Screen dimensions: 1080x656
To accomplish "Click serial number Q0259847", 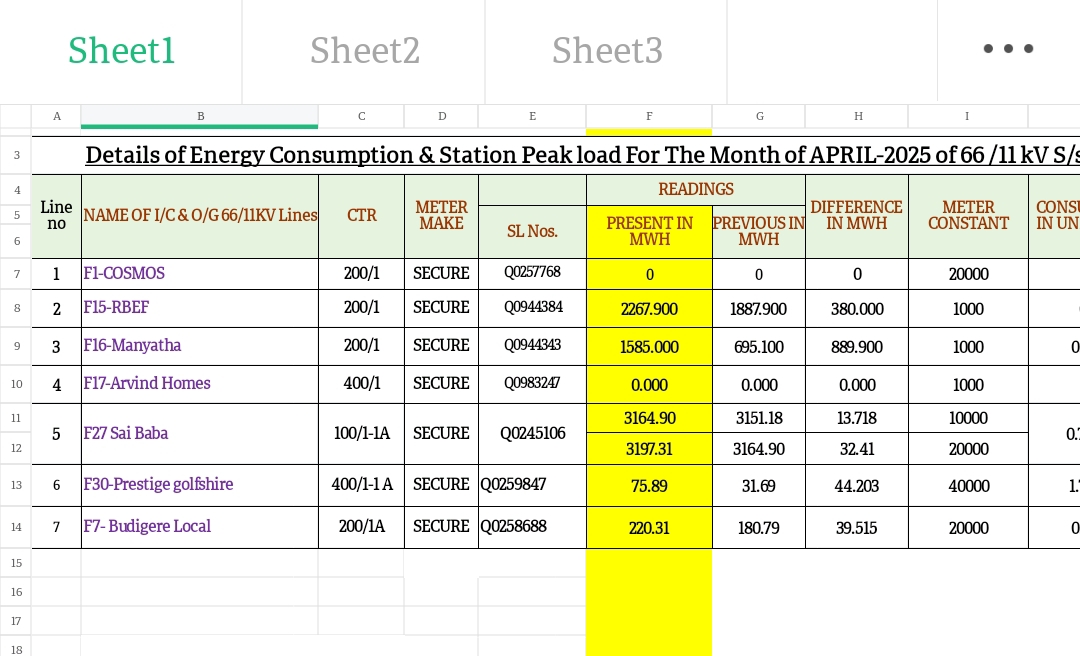I will (x=532, y=485).
